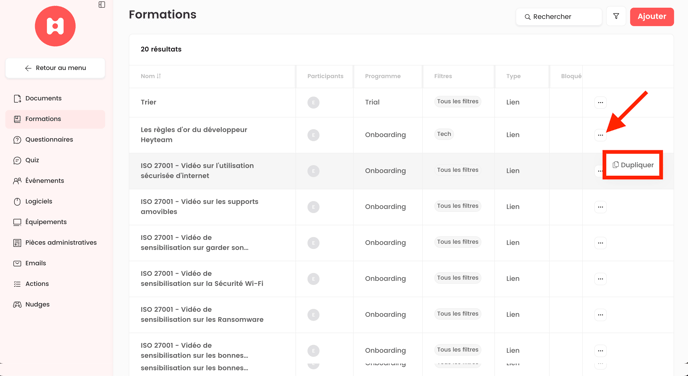688x376 pixels.
Task: Open more options for règles d'or row
Action: [600, 135]
